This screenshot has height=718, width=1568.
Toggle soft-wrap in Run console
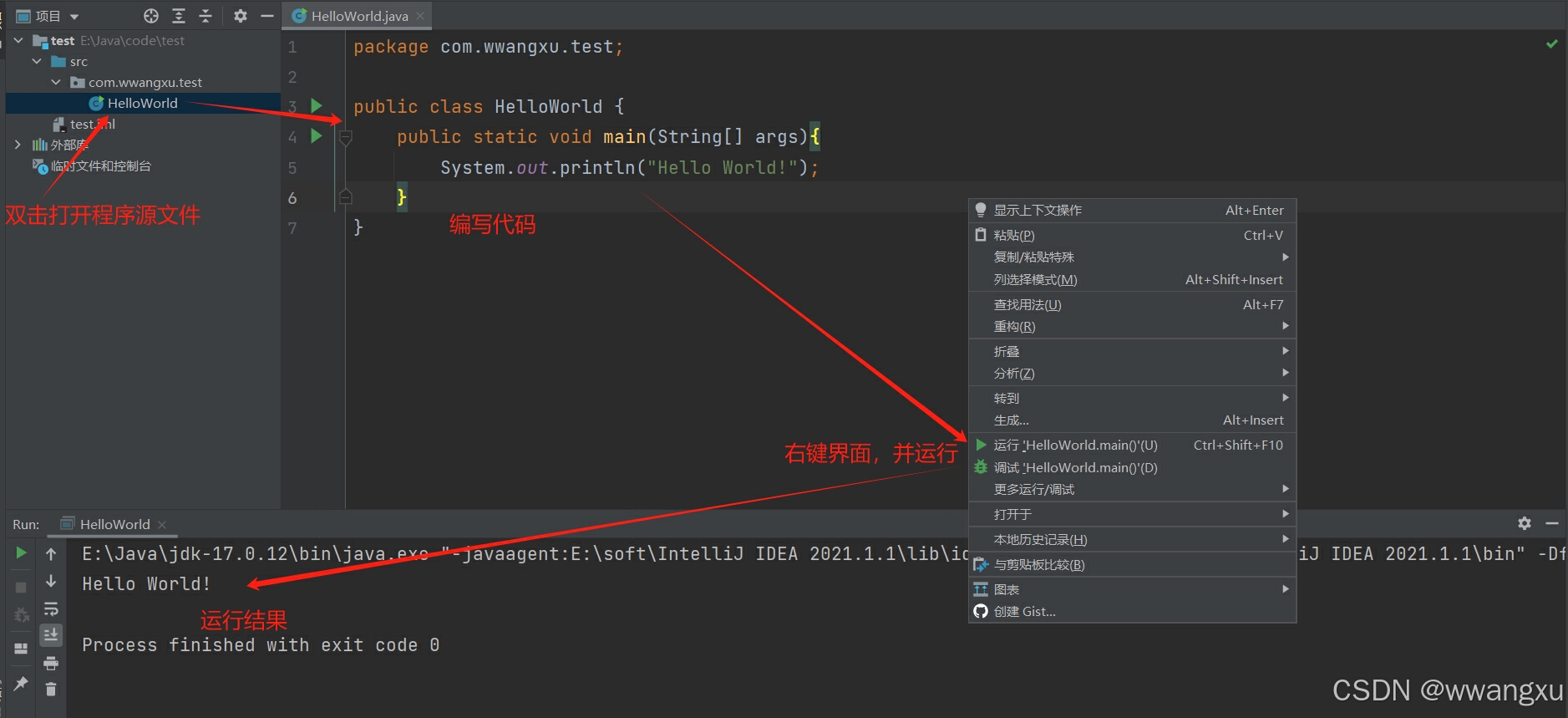(51, 609)
